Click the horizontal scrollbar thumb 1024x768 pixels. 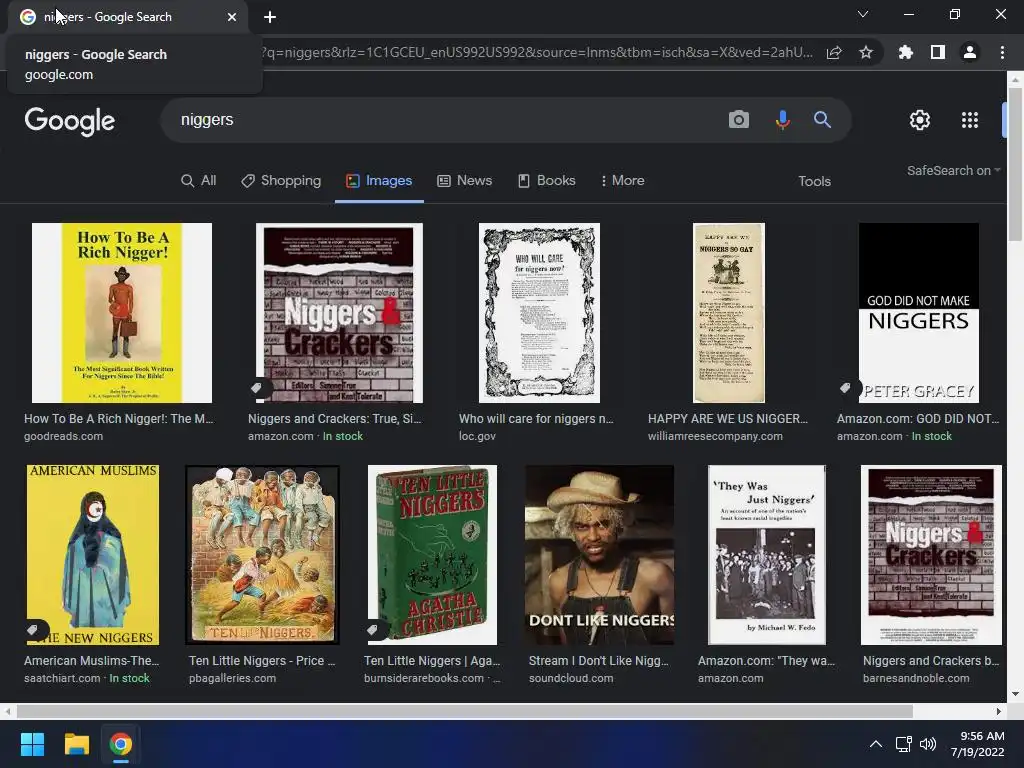464,711
